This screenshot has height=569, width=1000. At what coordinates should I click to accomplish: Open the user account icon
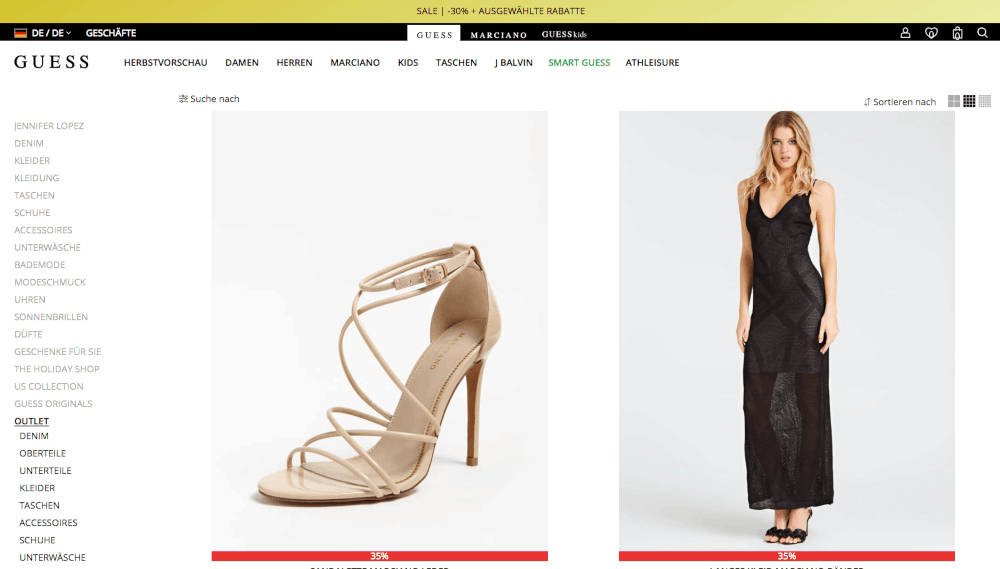click(x=905, y=33)
